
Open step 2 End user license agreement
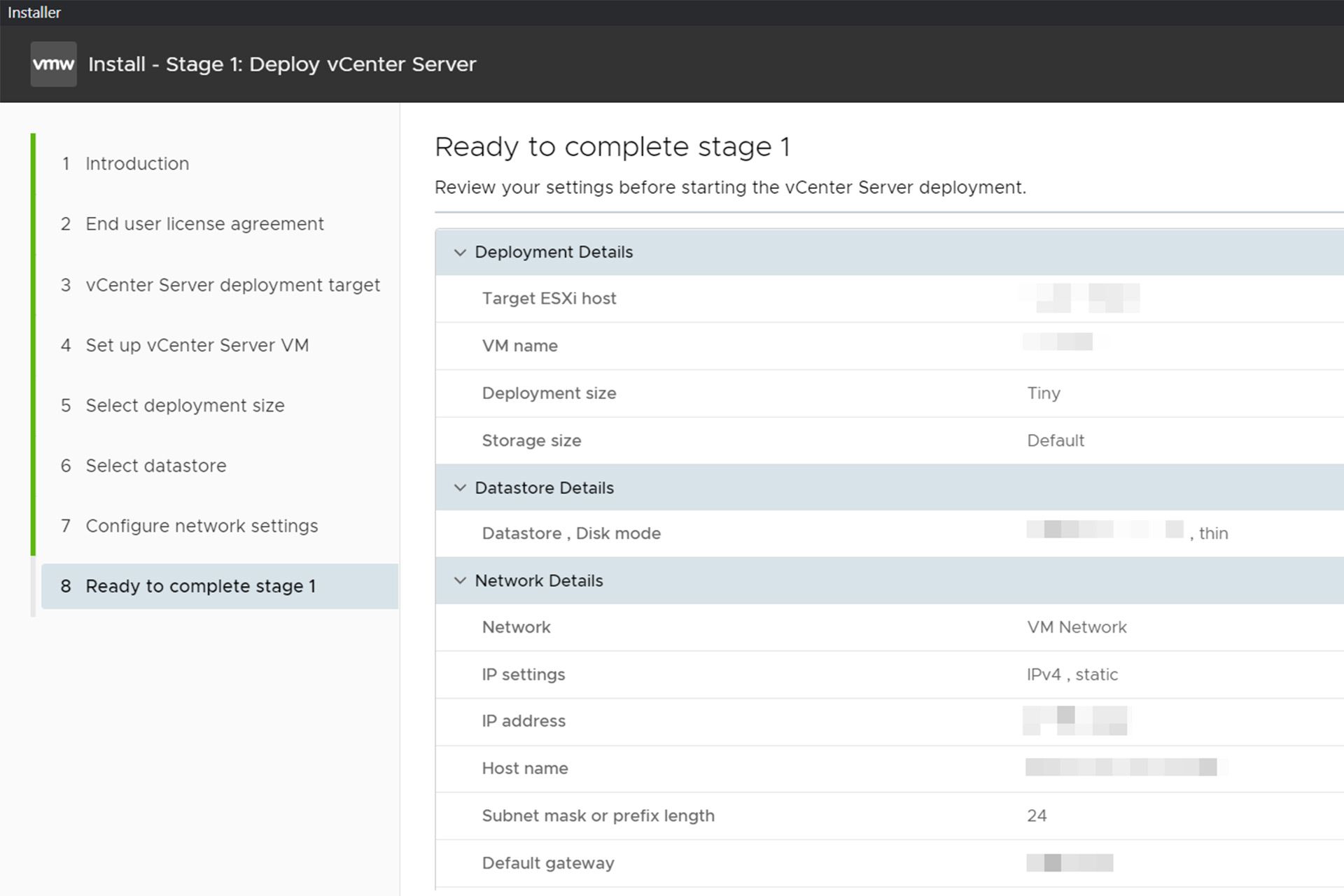click(x=192, y=224)
